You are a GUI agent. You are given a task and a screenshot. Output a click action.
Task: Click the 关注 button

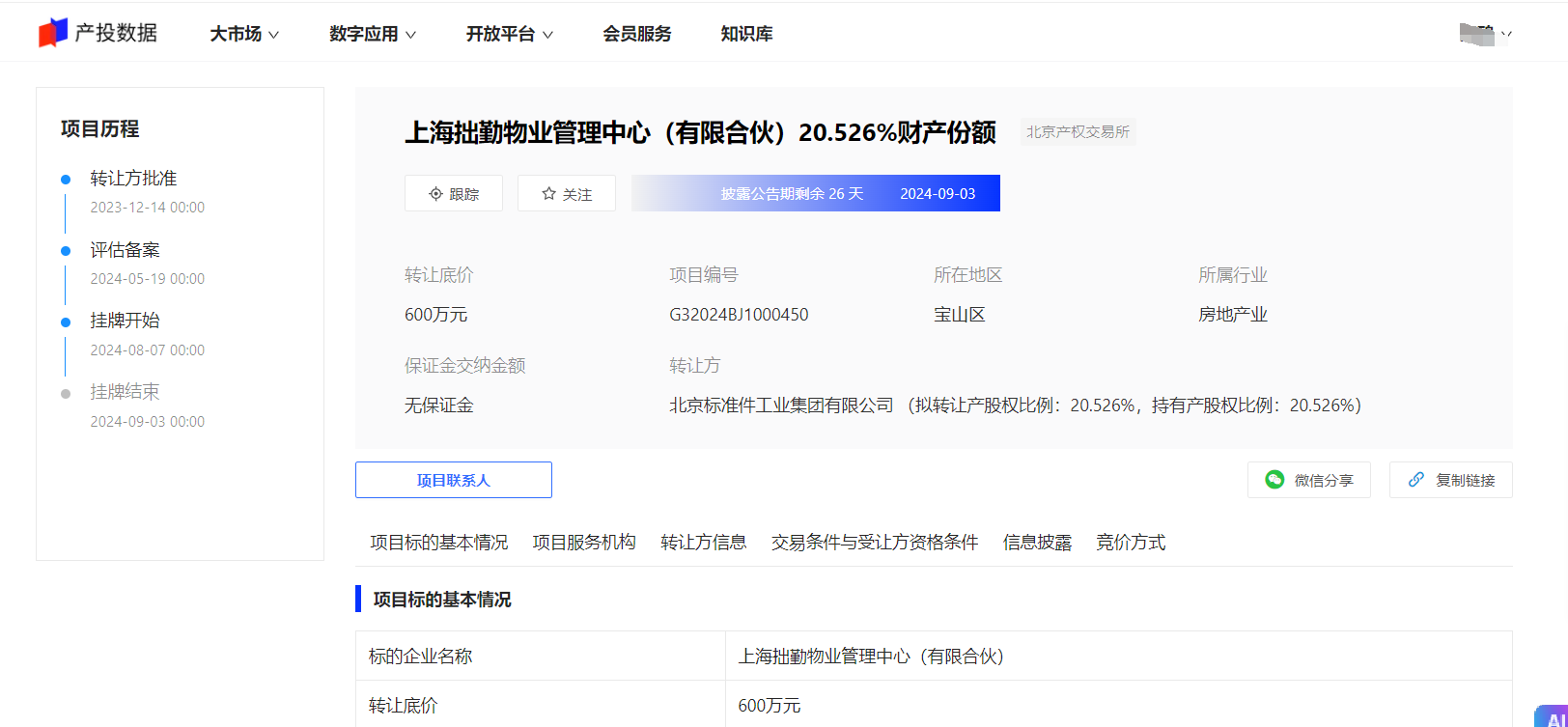[x=567, y=193]
